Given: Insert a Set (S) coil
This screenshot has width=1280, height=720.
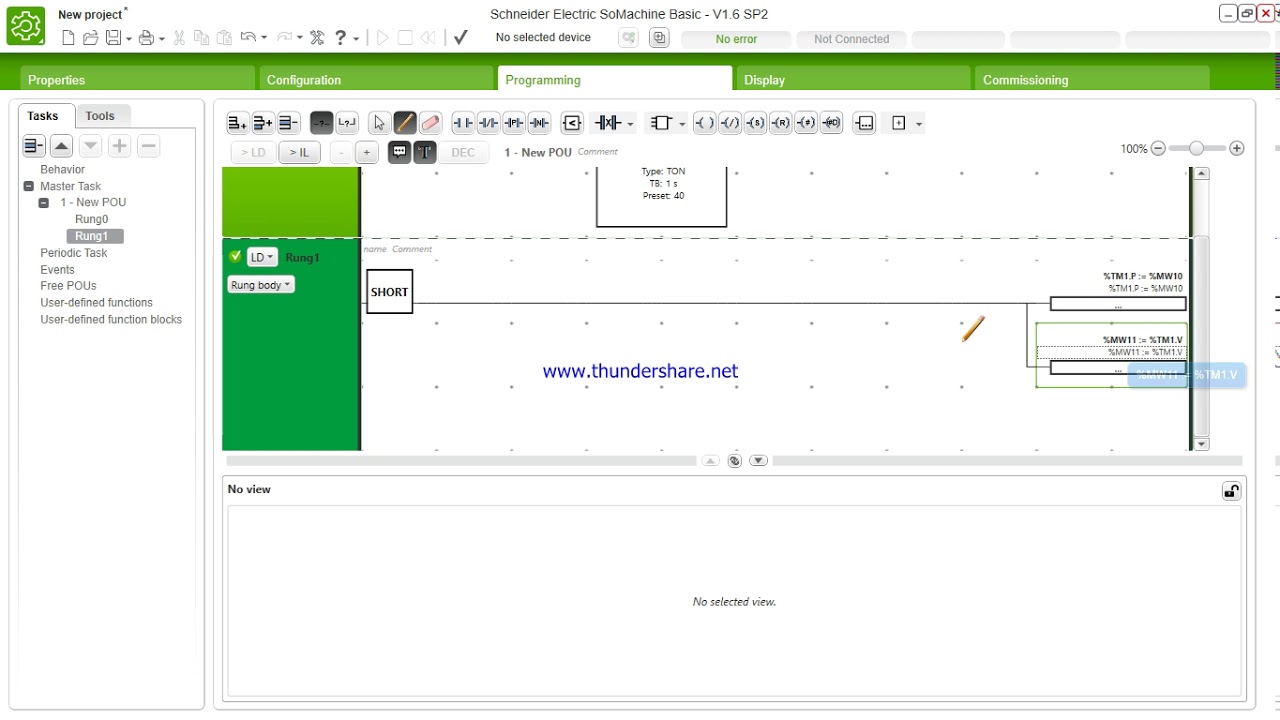Looking at the screenshot, I should 755,123.
